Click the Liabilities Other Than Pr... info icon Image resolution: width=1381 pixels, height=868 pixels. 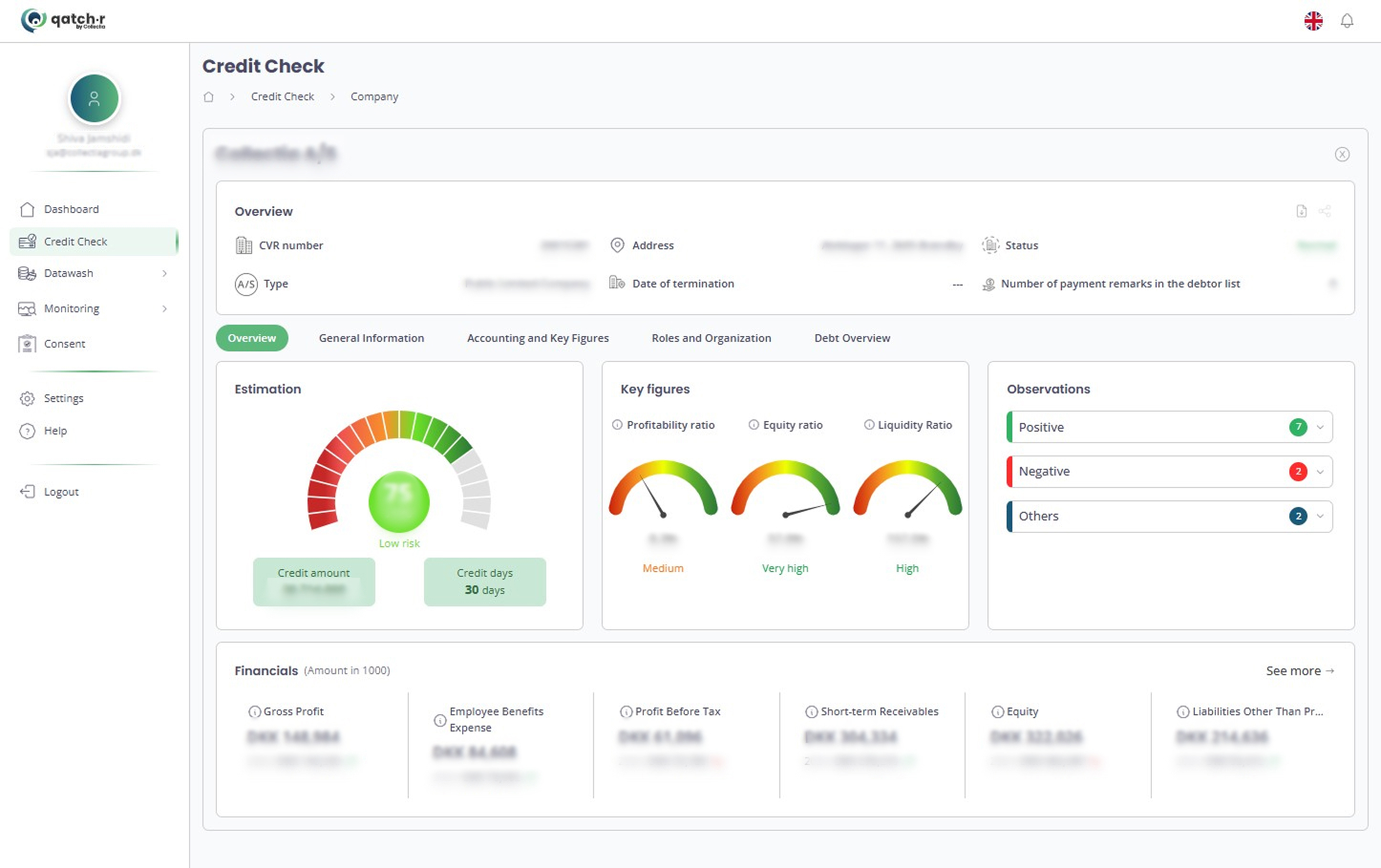(x=1183, y=711)
